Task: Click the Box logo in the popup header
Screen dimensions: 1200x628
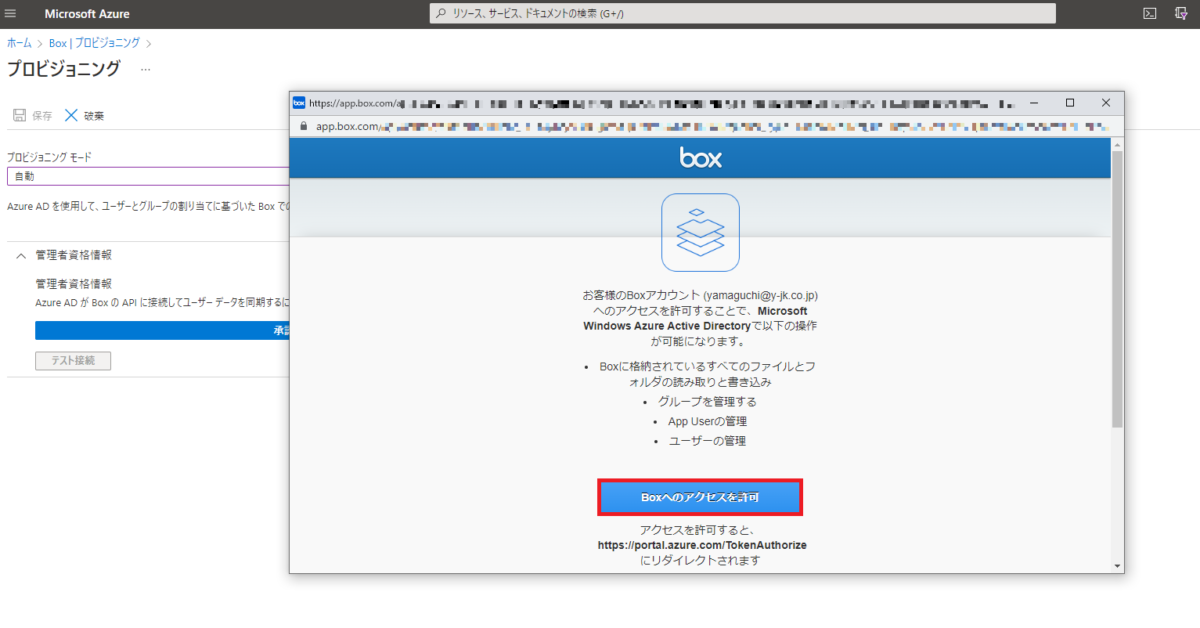Action: 700,157
